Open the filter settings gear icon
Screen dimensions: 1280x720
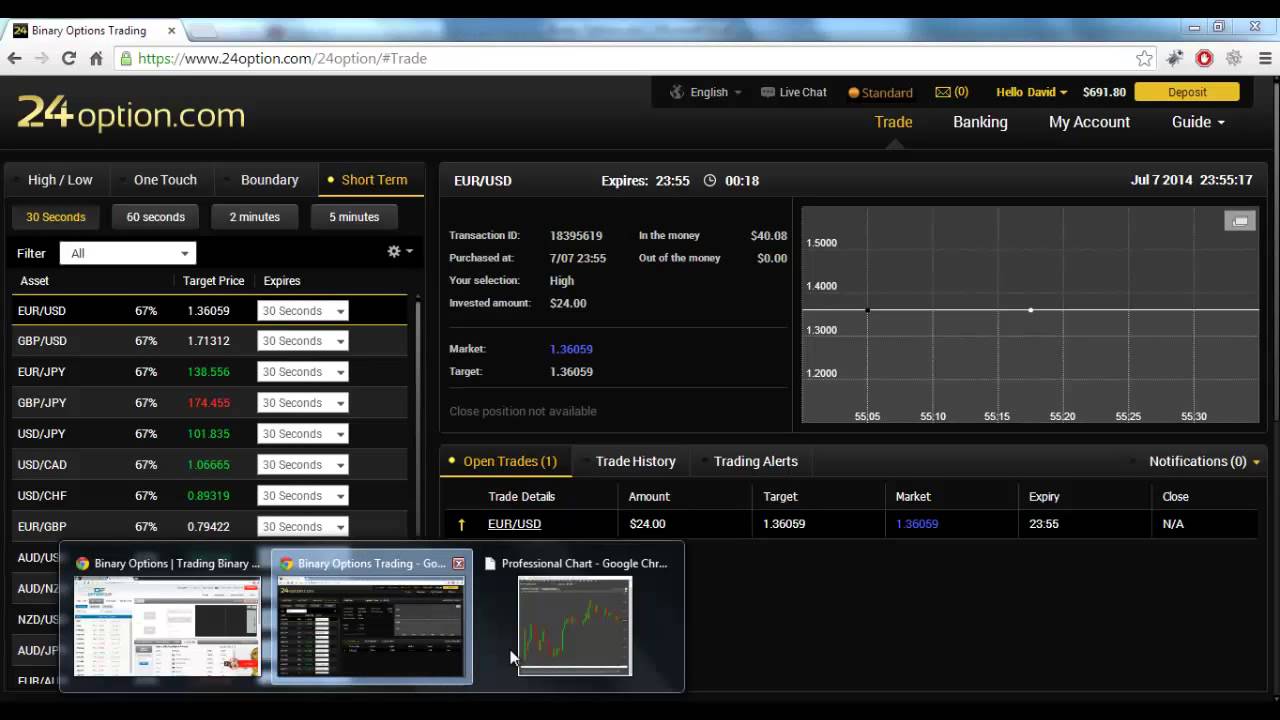click(394, 252)
